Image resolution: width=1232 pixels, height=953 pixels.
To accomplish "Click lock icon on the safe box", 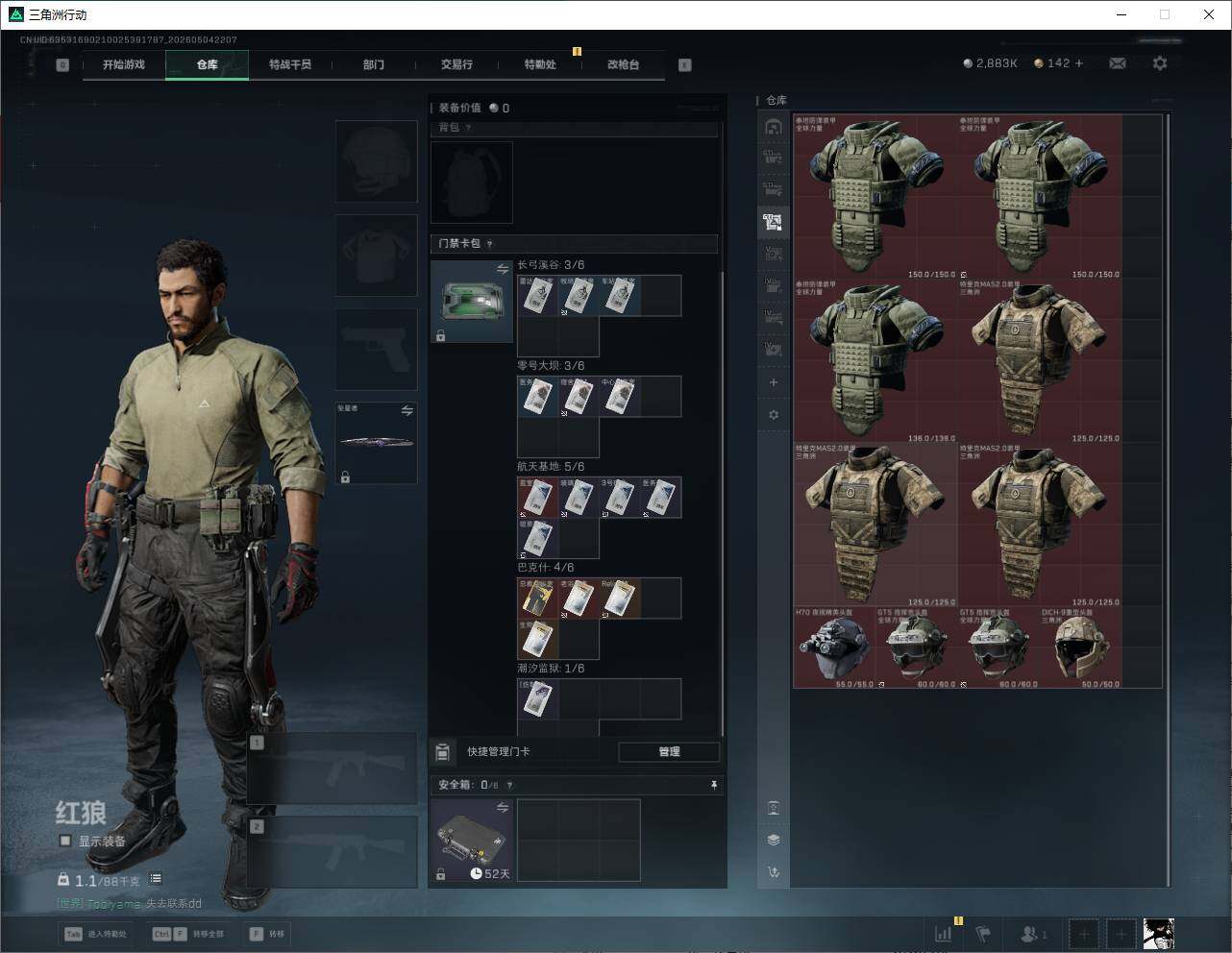I will [441, 874].
